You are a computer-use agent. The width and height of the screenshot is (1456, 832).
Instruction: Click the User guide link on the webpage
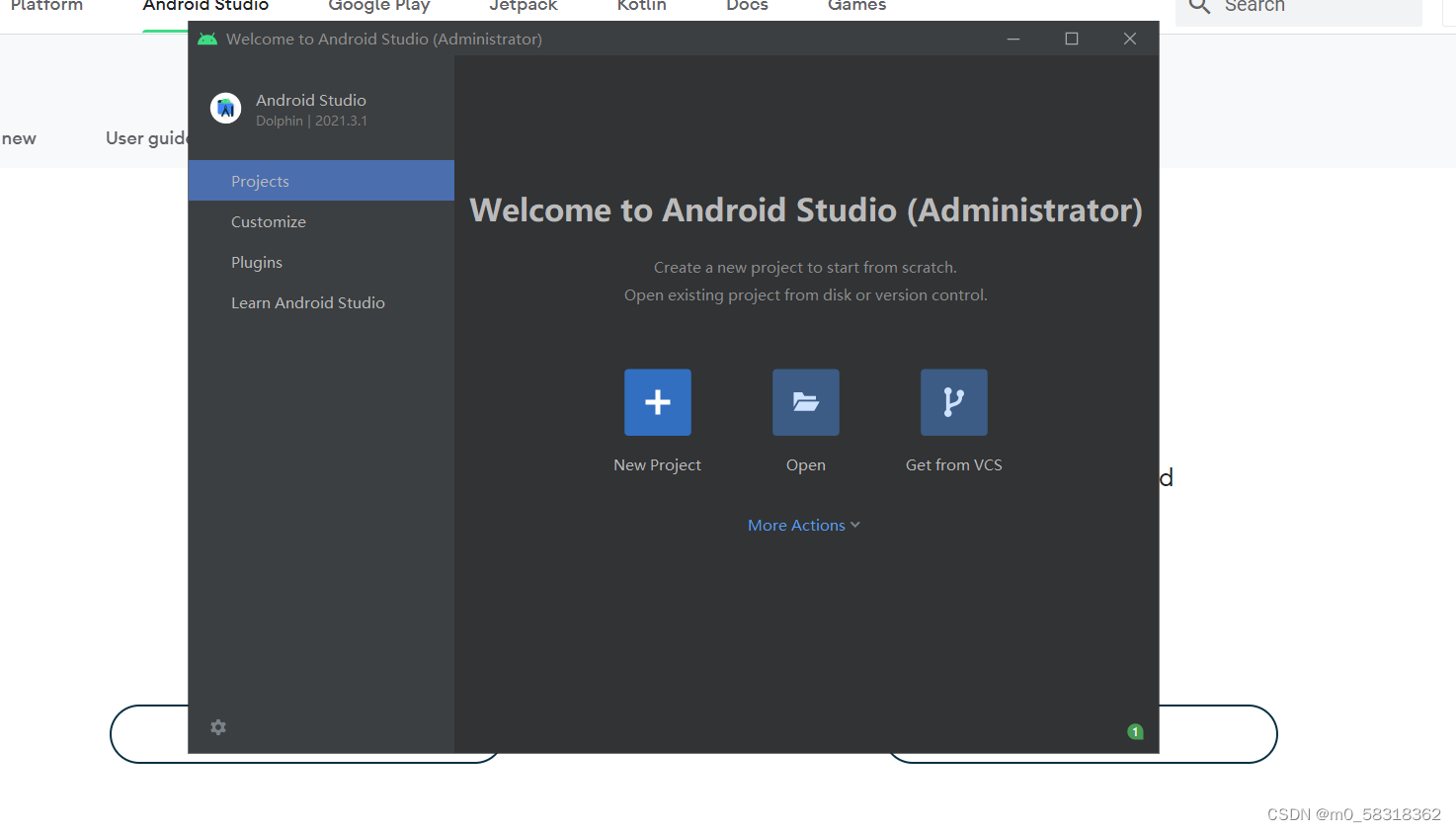(x=146, y=138)
